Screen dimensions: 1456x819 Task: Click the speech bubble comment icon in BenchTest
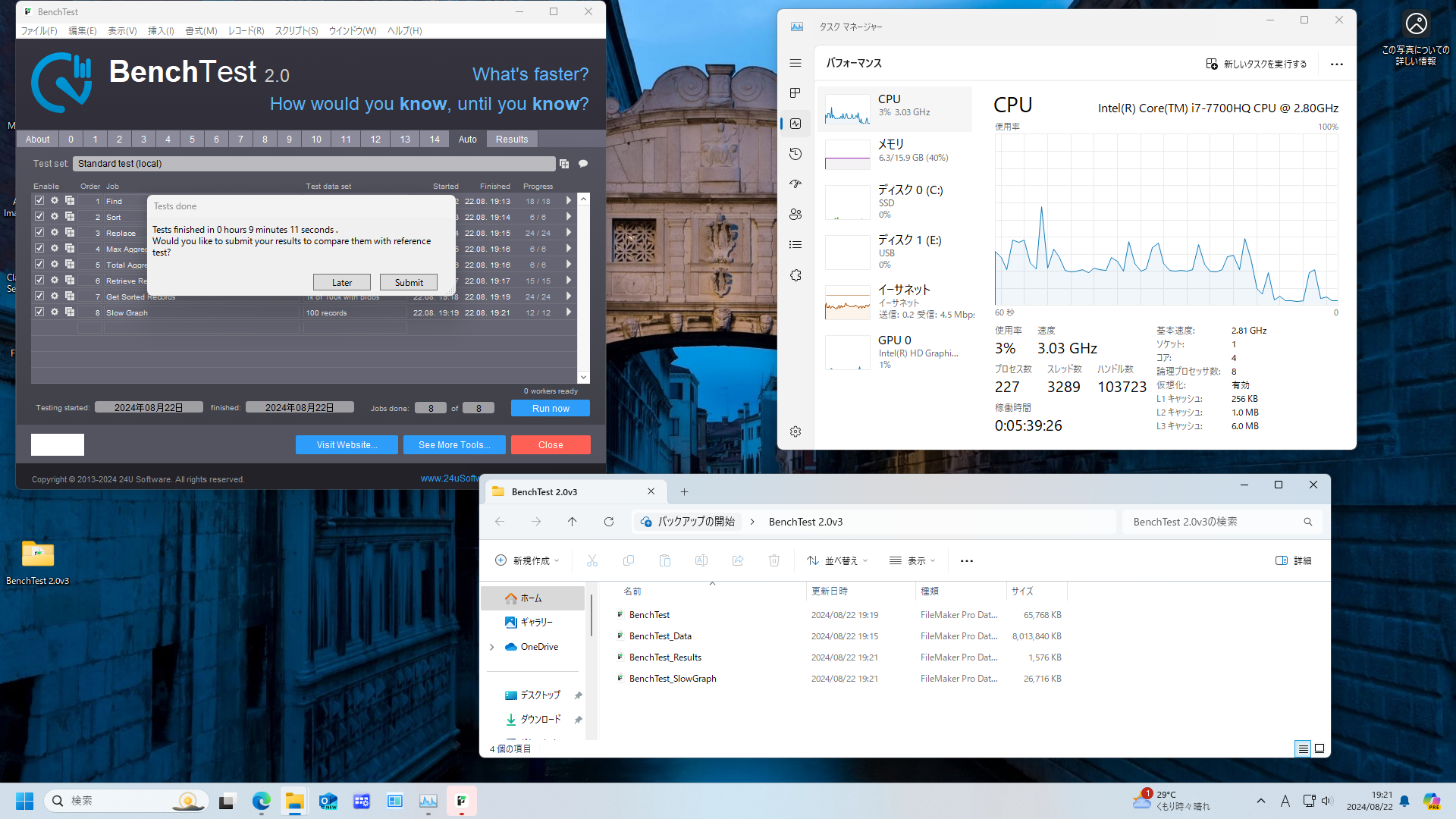point(583,164)
